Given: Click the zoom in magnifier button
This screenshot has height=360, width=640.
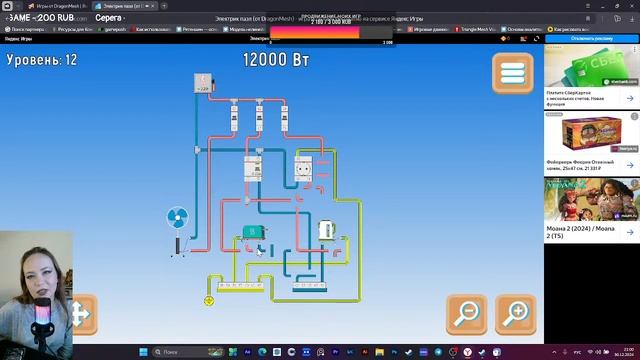Looking at the screenshot, I should (516, 315).
